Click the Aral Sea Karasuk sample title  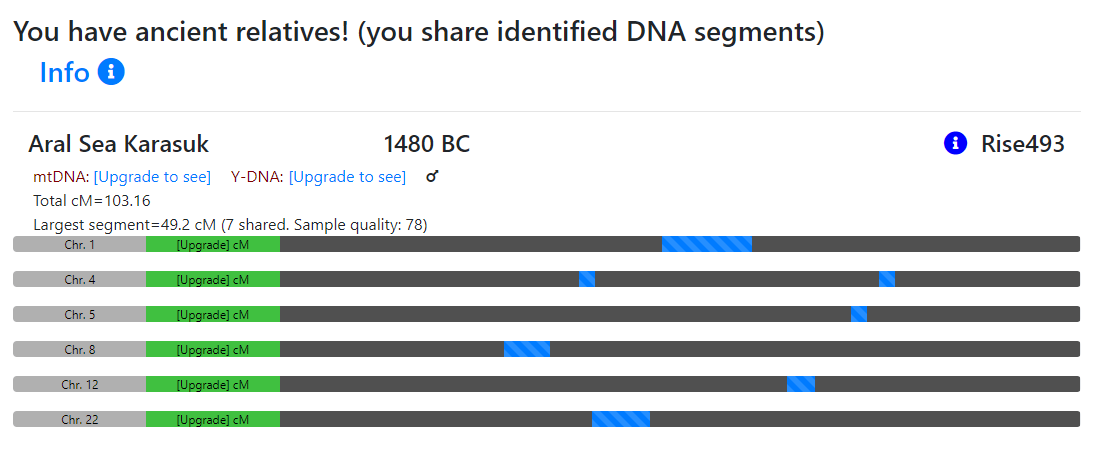pyautogui.click(x=118, y=144)
